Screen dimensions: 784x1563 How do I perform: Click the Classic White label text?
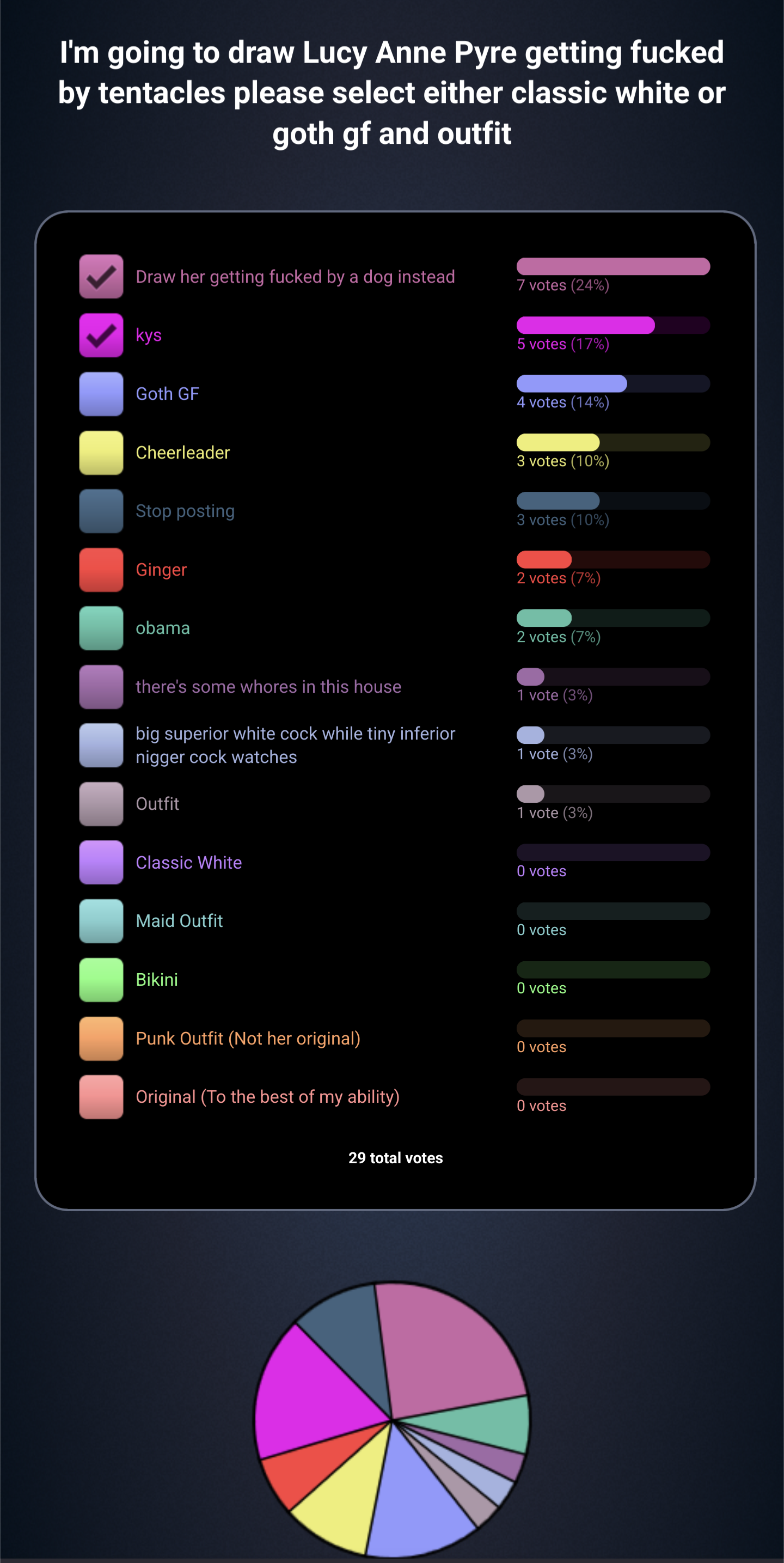pyautogui.click(x=189, y=862)
